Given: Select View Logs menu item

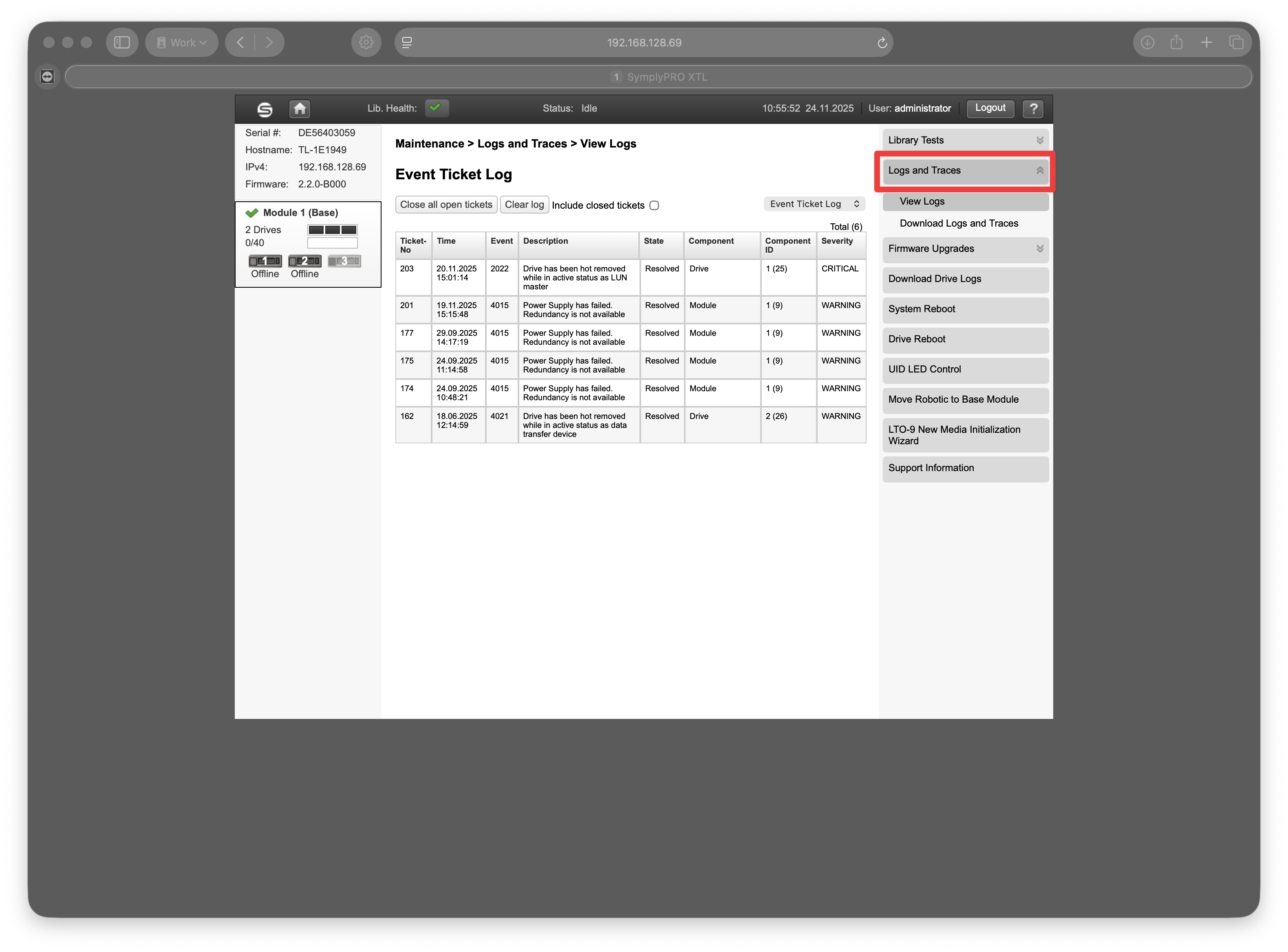Looking at the screenshot, I should [x=922, y=202].
